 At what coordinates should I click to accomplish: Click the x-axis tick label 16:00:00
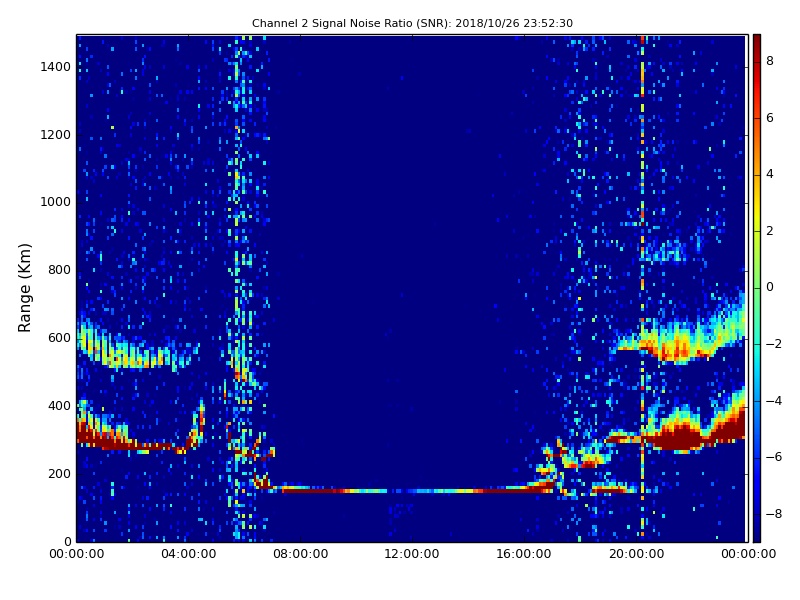tap(524, 554)
